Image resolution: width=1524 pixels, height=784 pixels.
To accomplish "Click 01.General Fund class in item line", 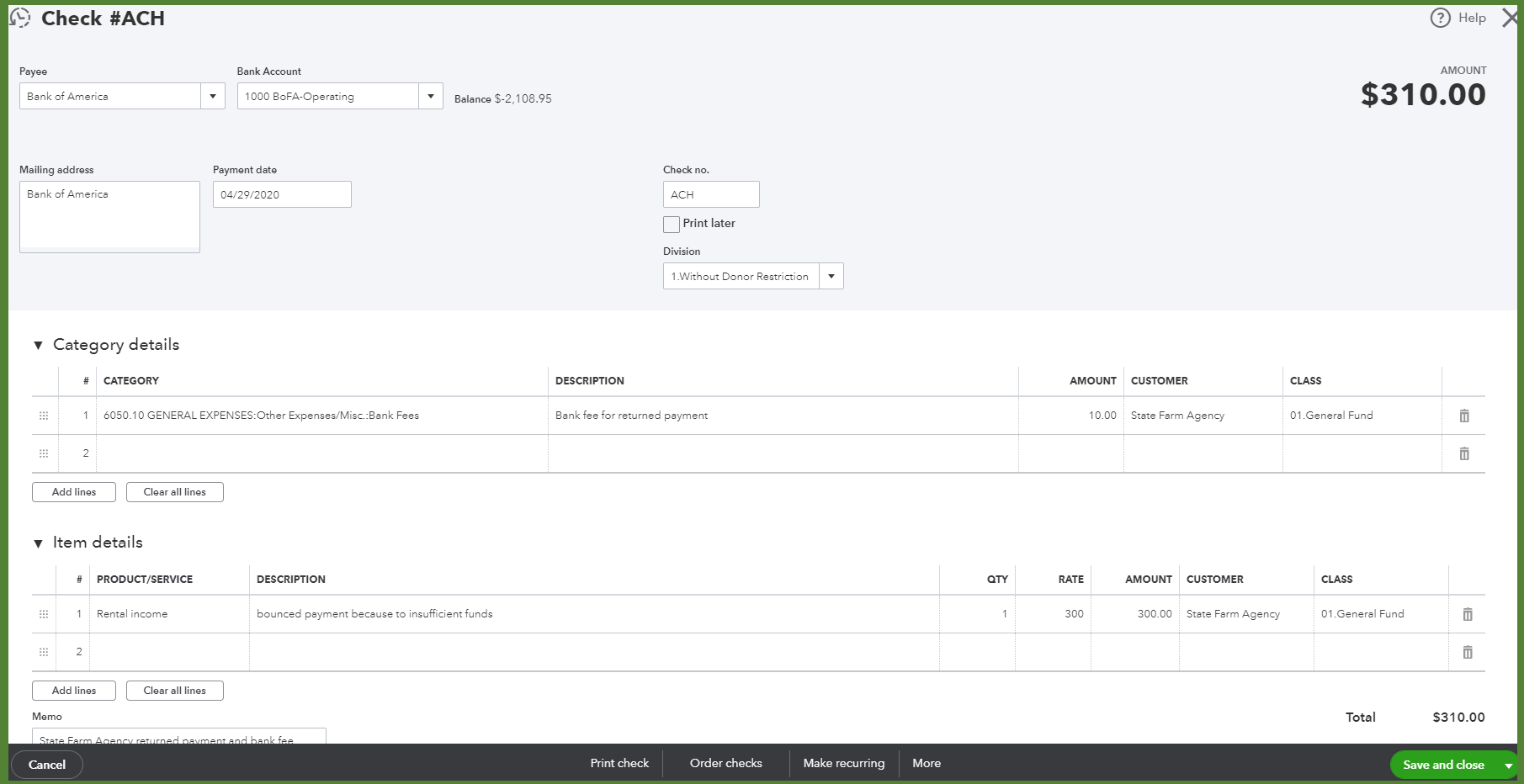I will (x=1381, y=614).
